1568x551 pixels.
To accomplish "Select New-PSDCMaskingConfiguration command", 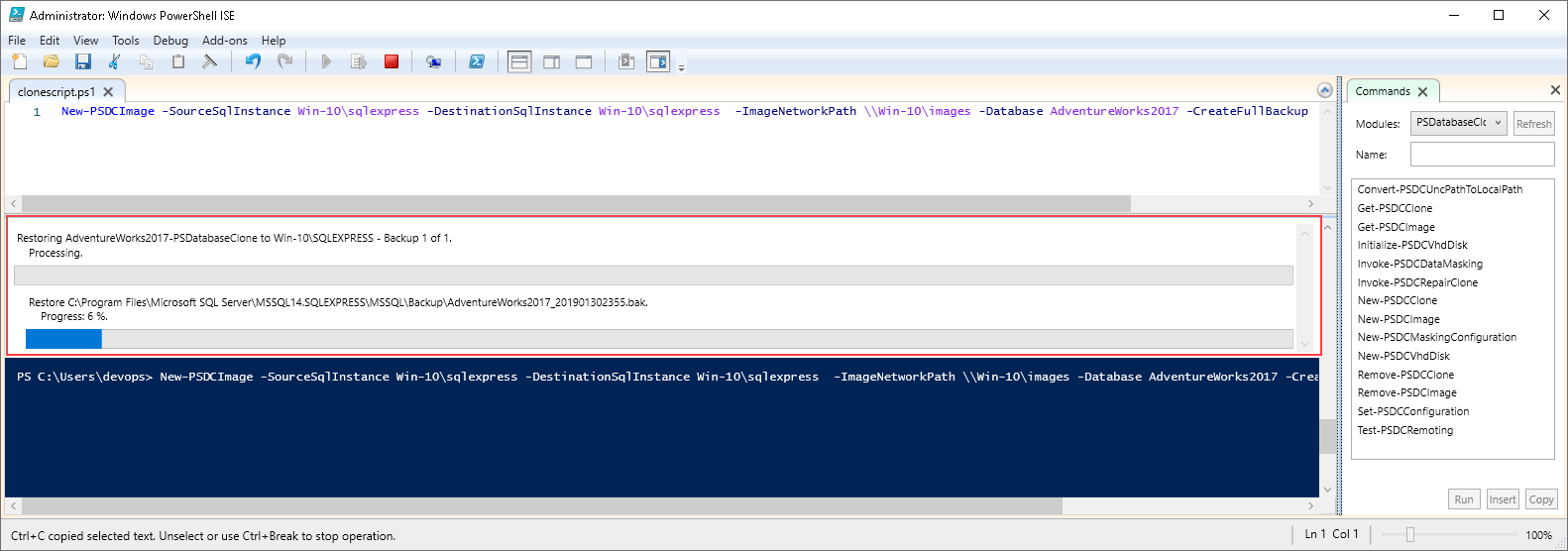I will click(x=1436, y=337).
